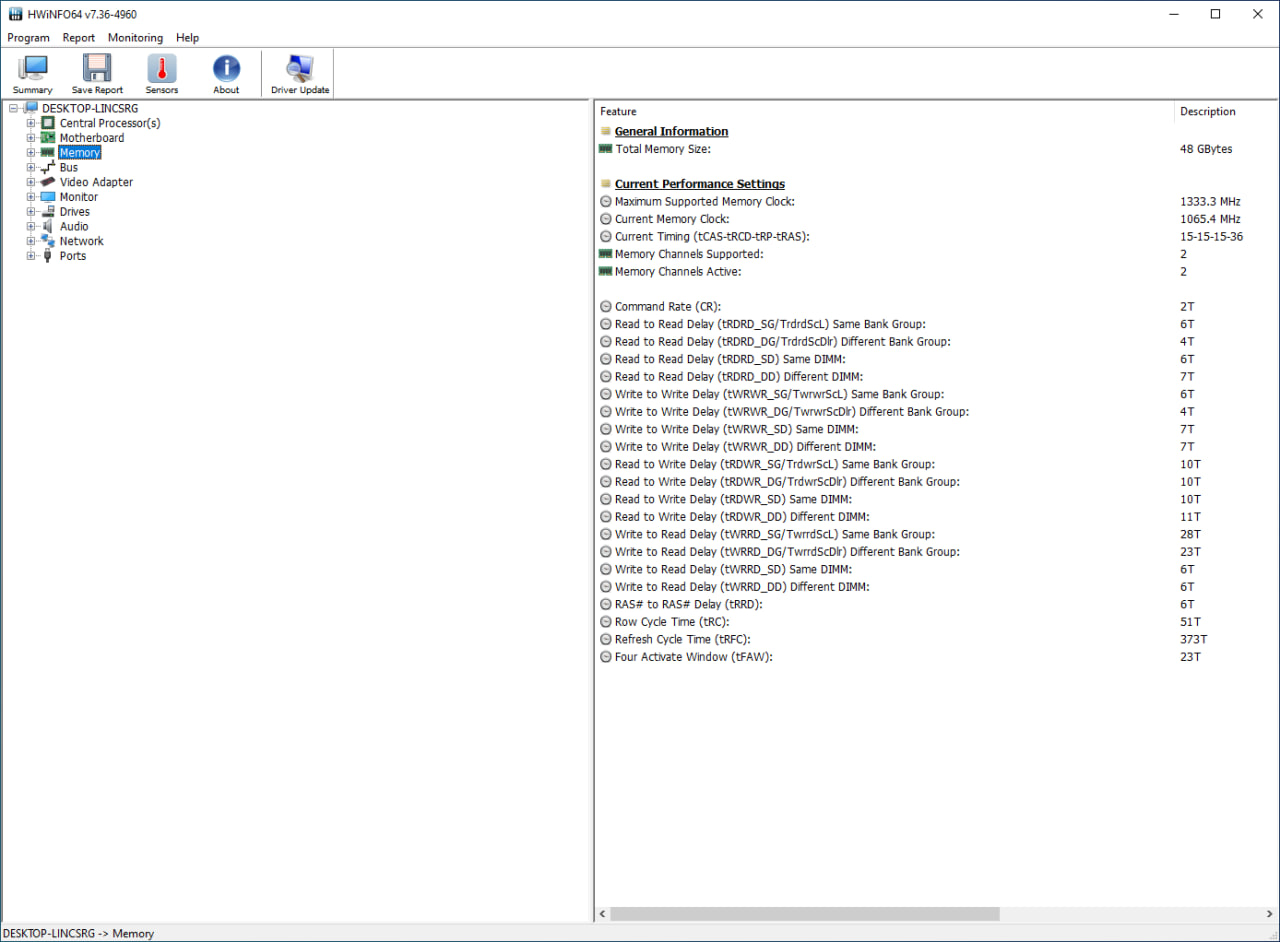Image resolution: width=1280 pixels, height=942 pixels.
Task: Click the 15-15-15-36 timing value
Action: pos(1211,237)
